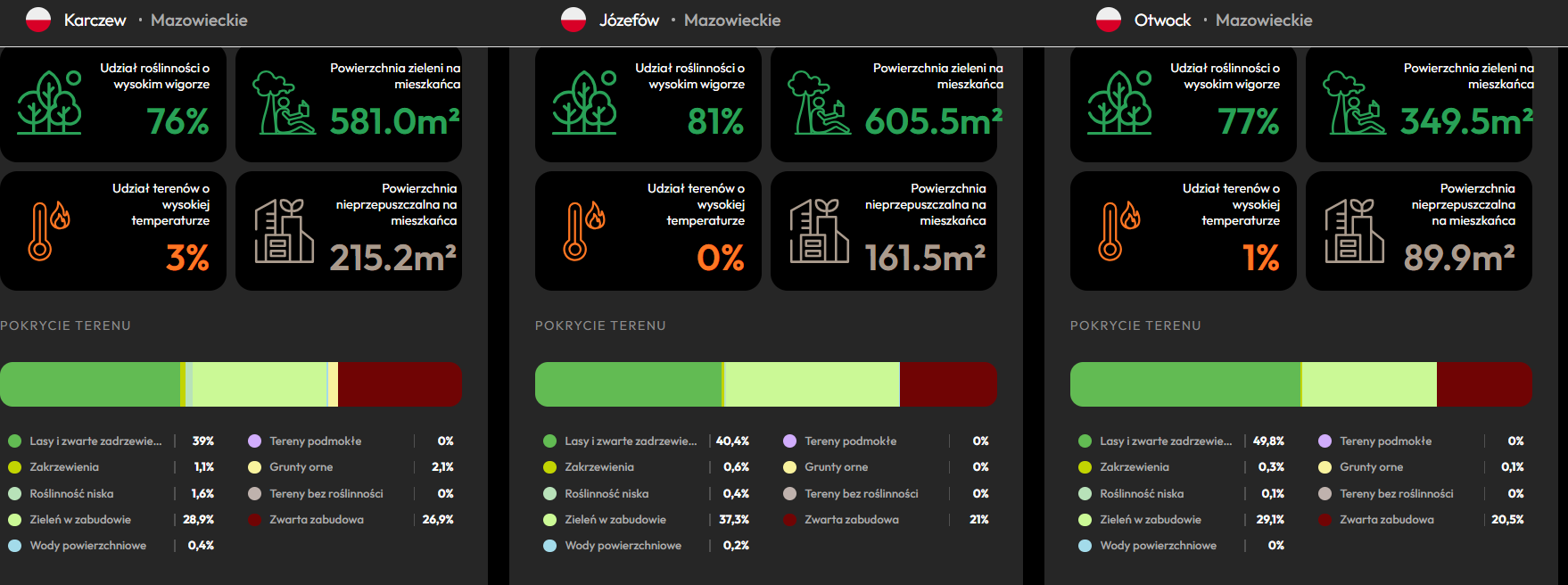
Task: Click Otwock's impermeable surface building icon
Action: [x=1354, y=231]
